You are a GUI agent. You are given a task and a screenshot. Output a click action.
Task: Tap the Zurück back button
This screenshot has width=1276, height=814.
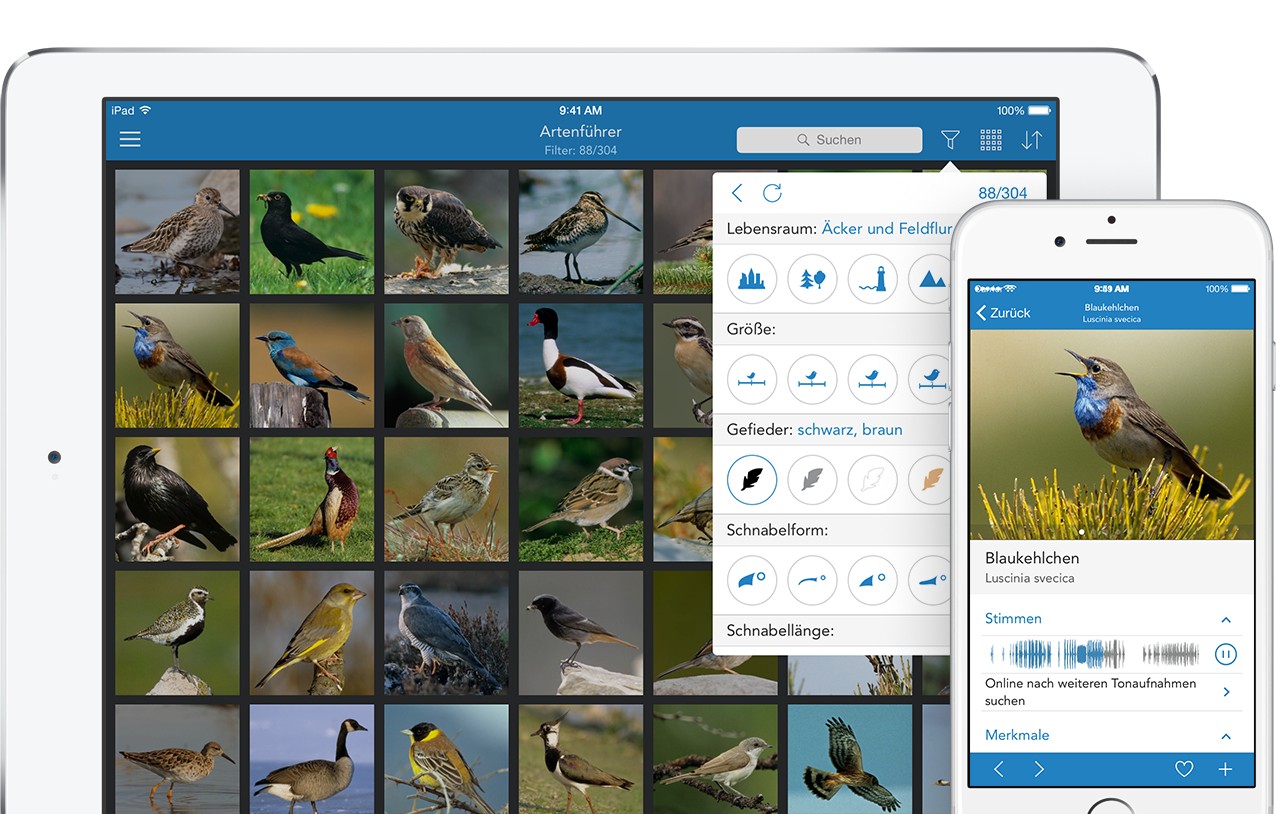[x=1003, y=313]
